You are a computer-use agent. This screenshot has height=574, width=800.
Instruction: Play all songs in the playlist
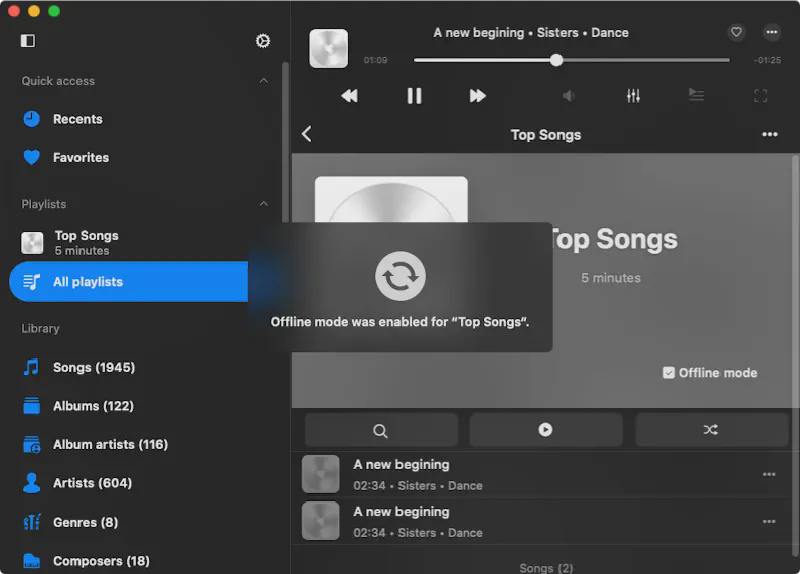(545, 430)
